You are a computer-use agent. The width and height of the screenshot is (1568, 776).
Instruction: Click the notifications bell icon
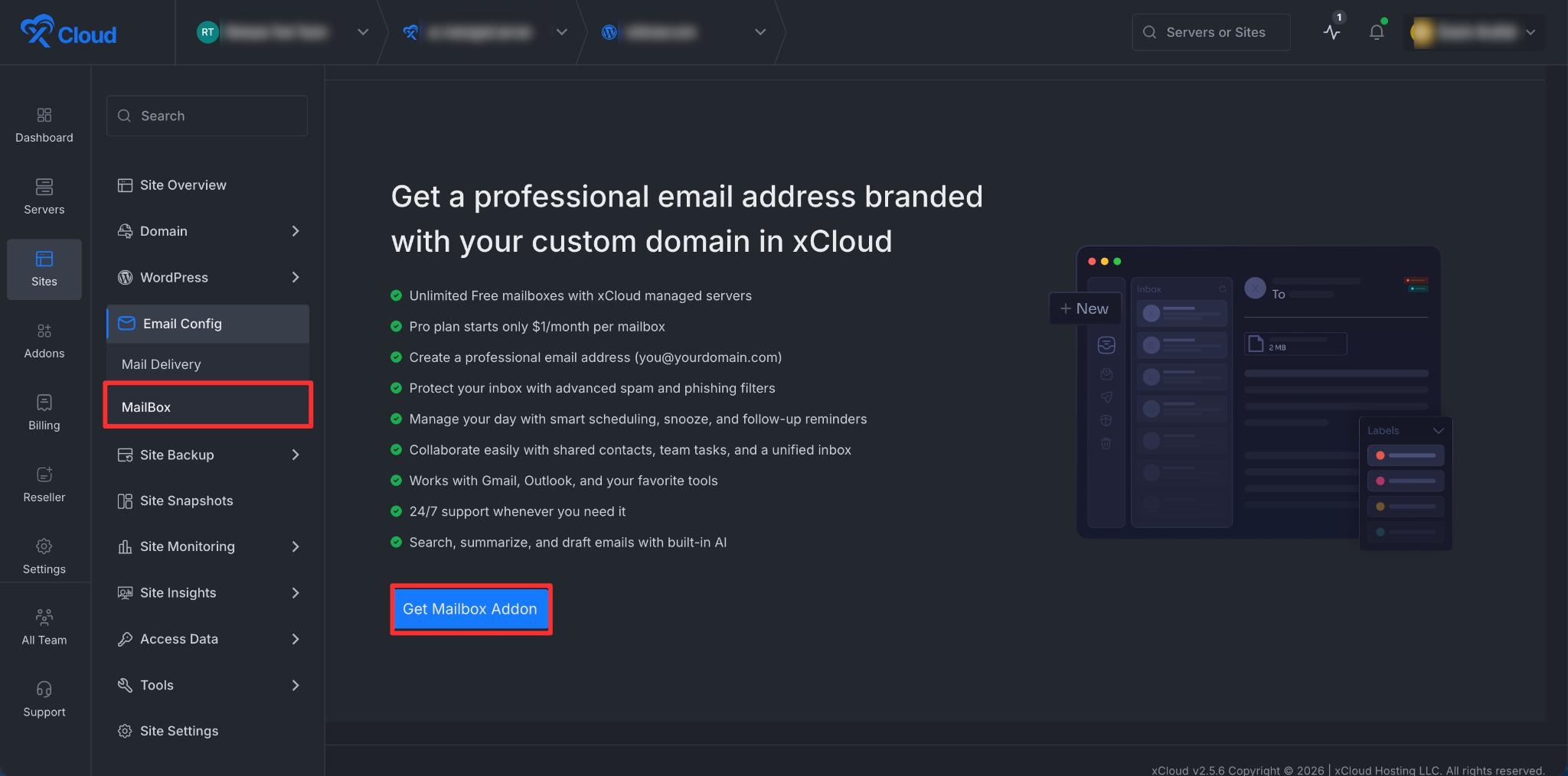1377,32
